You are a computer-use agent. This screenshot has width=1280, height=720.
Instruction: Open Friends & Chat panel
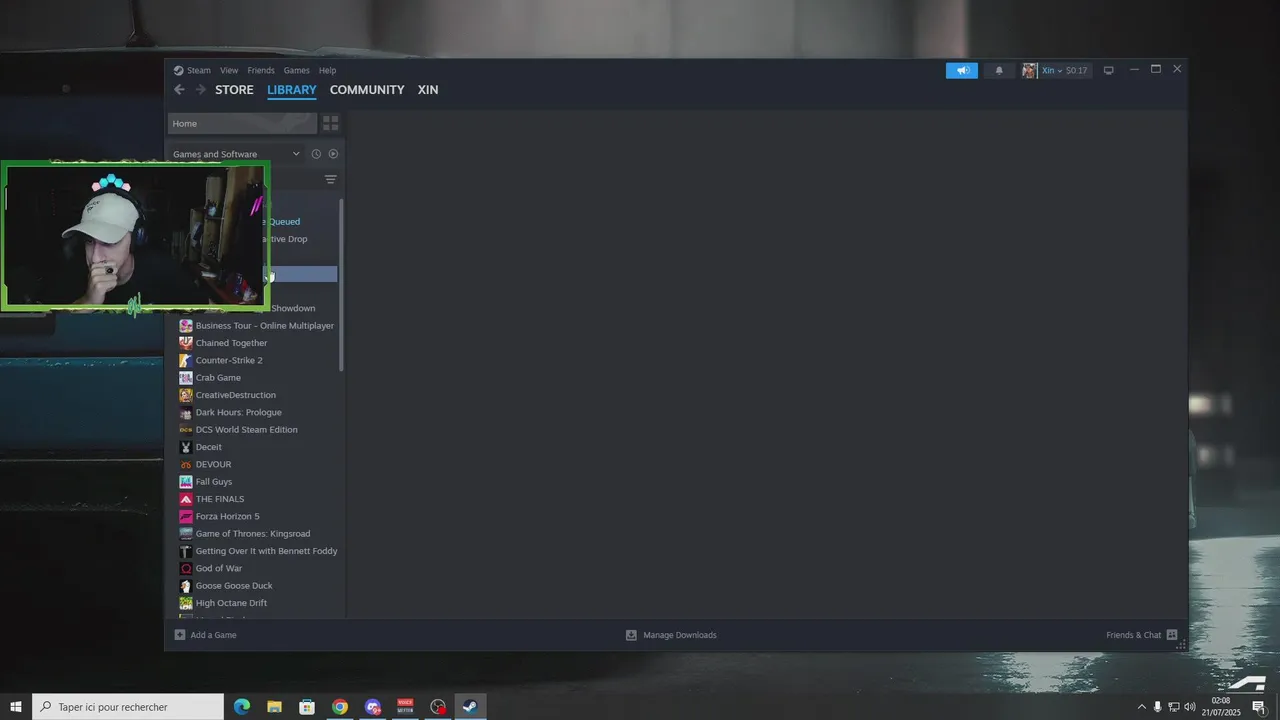1141,635
